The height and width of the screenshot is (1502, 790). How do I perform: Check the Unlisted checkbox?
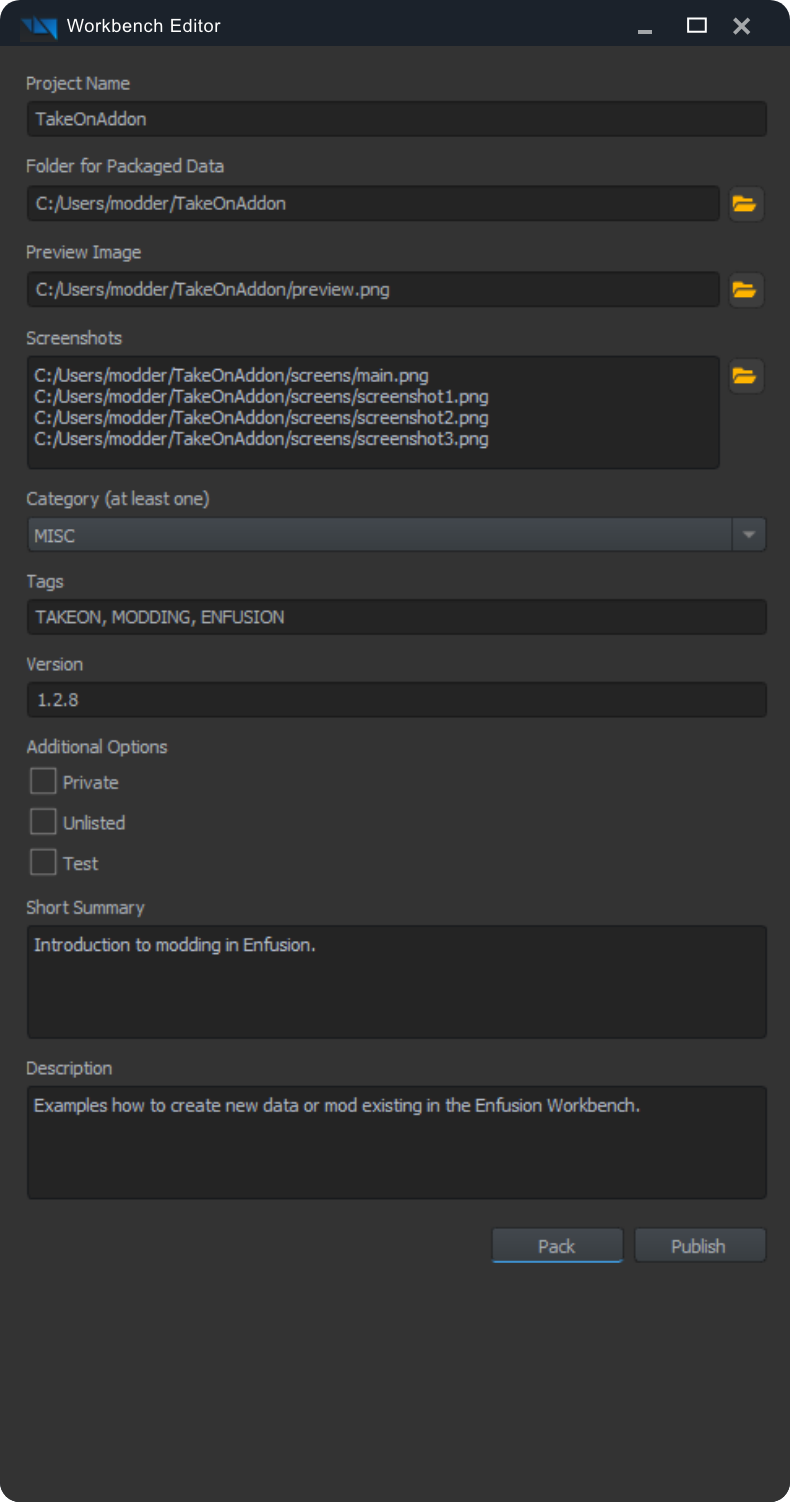42,821
